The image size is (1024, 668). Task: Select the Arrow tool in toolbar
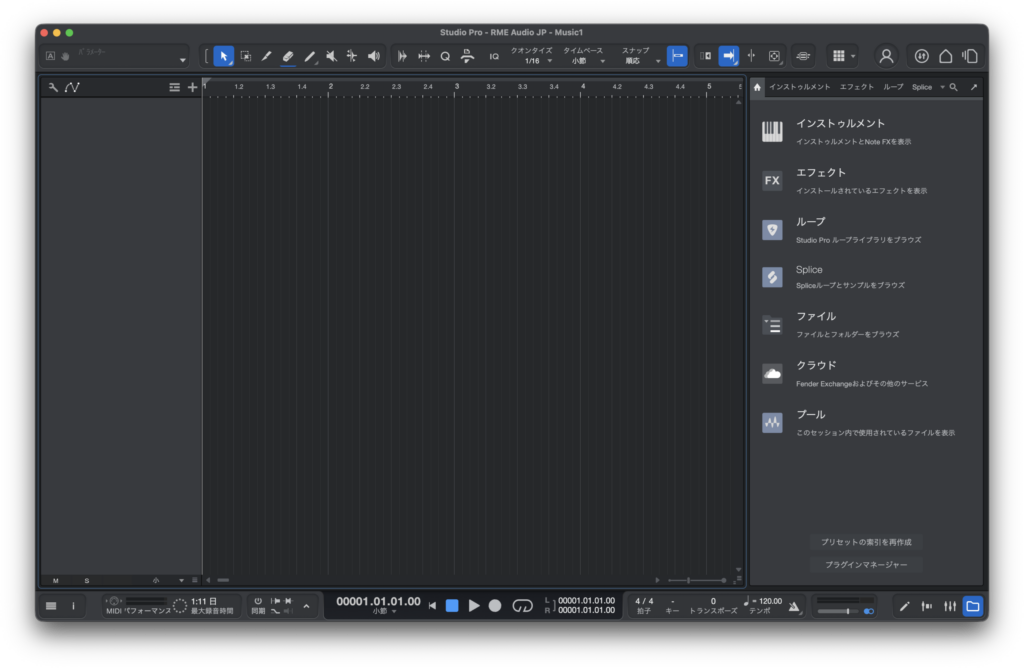[x=224, y=56]
